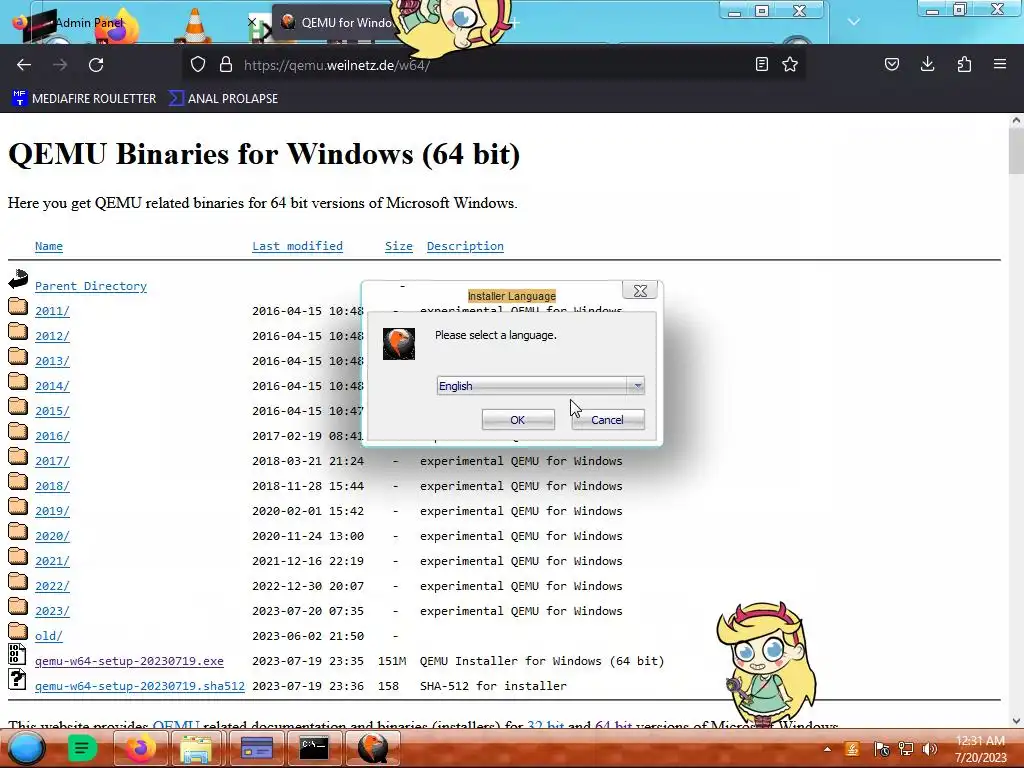Open the taskbar clock and date
Image resolution: width=1024 pixels, height=768 pixels.
tap(980, 749)
